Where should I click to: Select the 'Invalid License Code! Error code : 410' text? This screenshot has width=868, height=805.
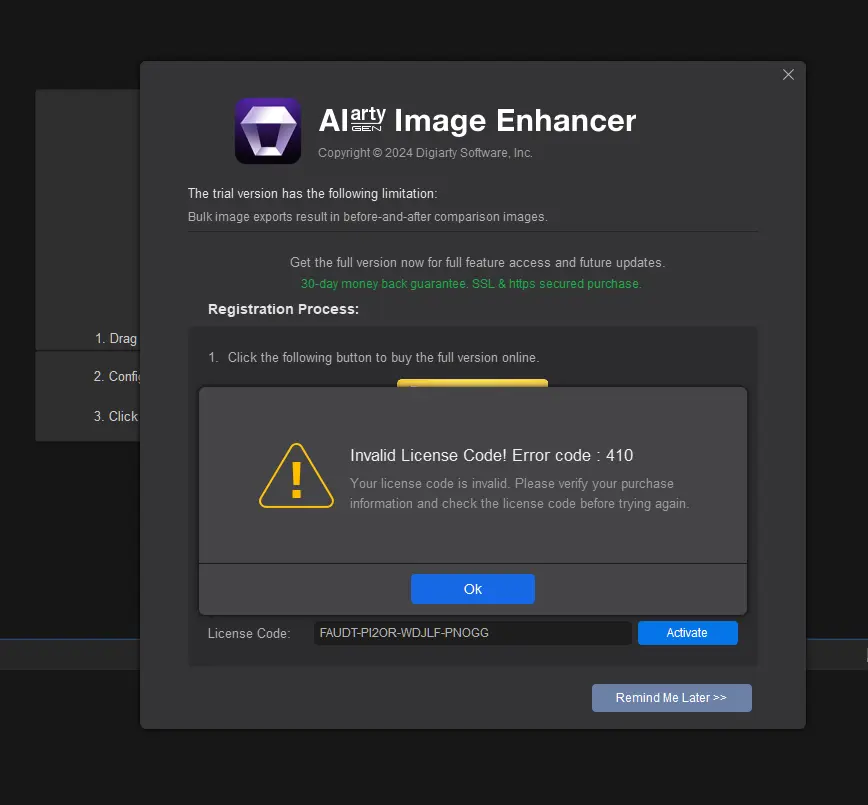[492, 455]
